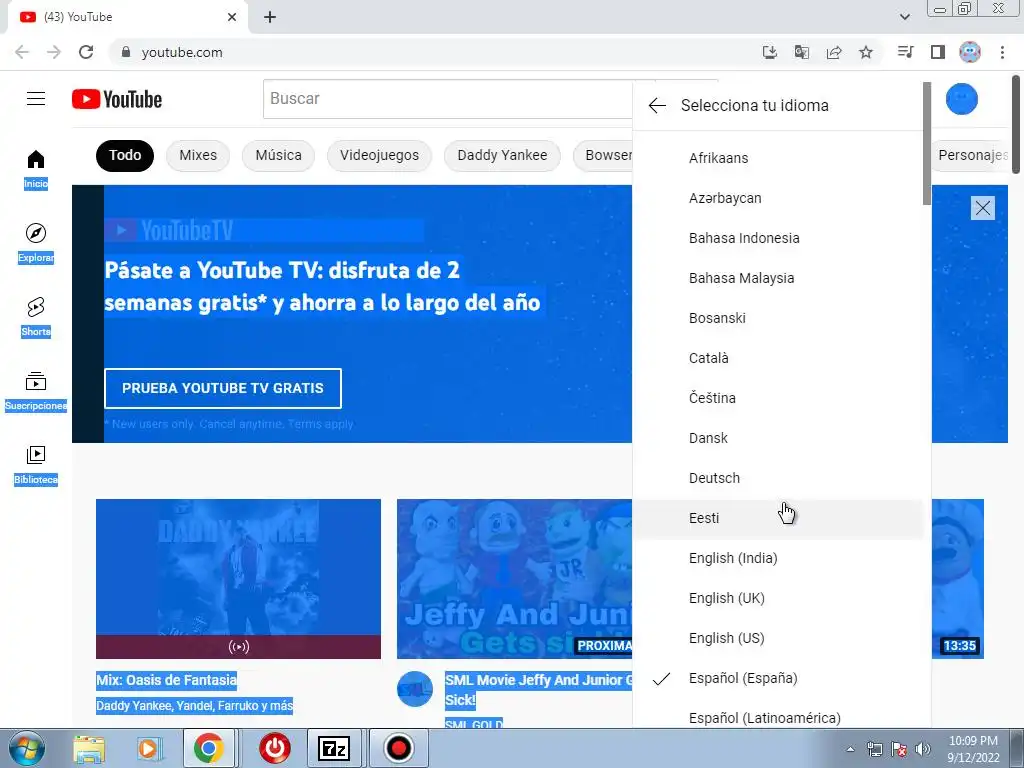The image size is (1024, 768).
Task: Choose Afrikaans language
Action: (778, 158)
